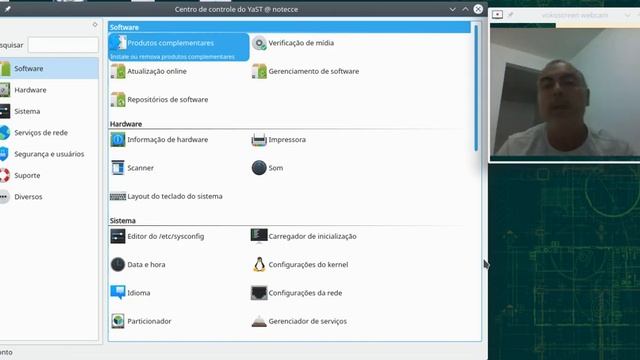Click Sistema section header in list

[122, 221]
